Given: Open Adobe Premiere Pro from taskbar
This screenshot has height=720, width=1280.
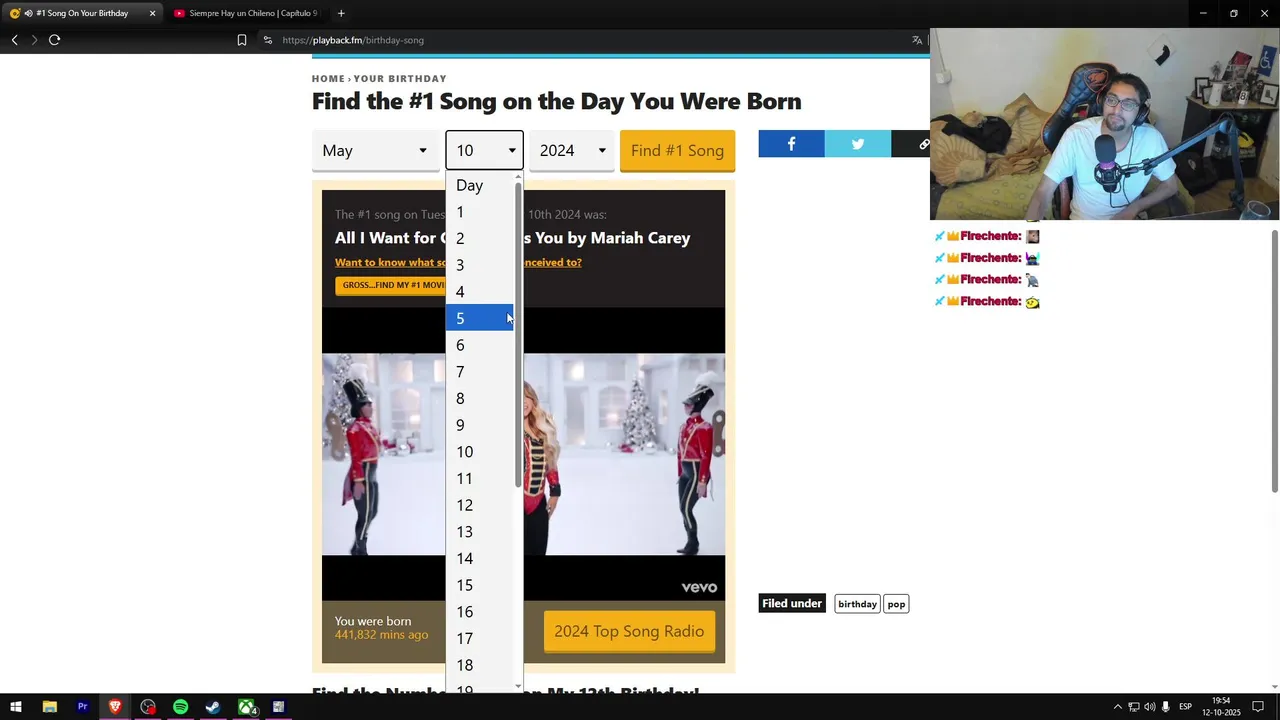Looking at the screenshot, I should tap(82, 707).
